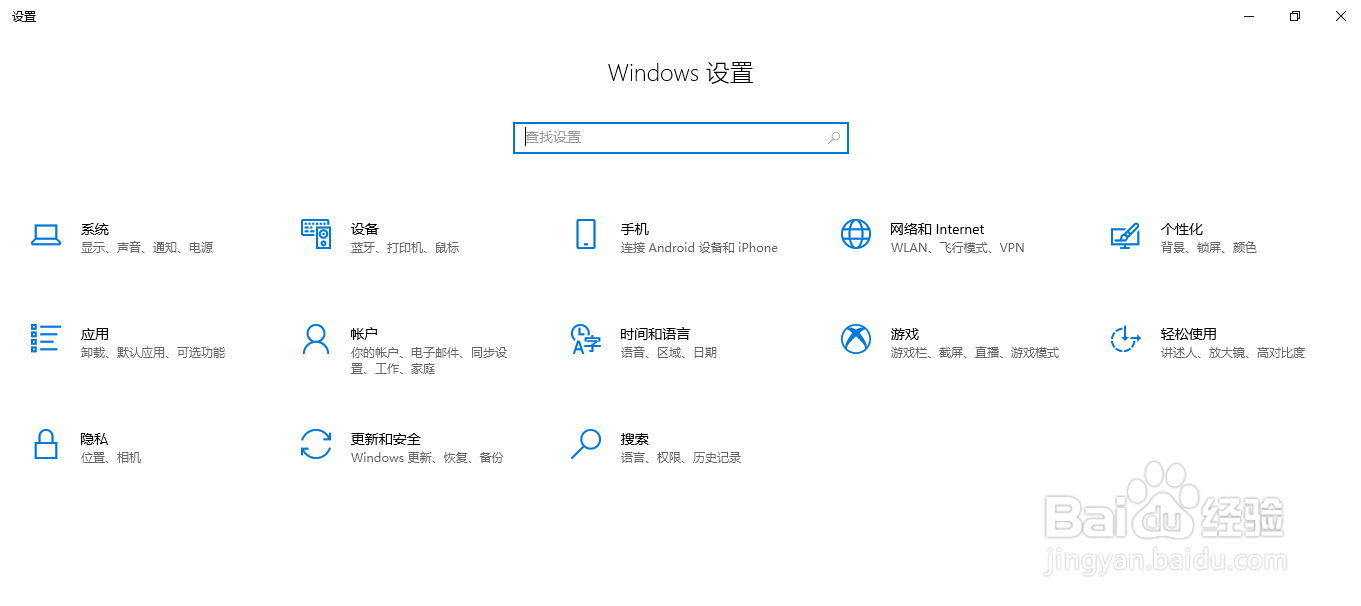The width and height of the screenshot is (1361, 606).
Task: Open the 应用 settings title
Action: [x=95, y=334]
